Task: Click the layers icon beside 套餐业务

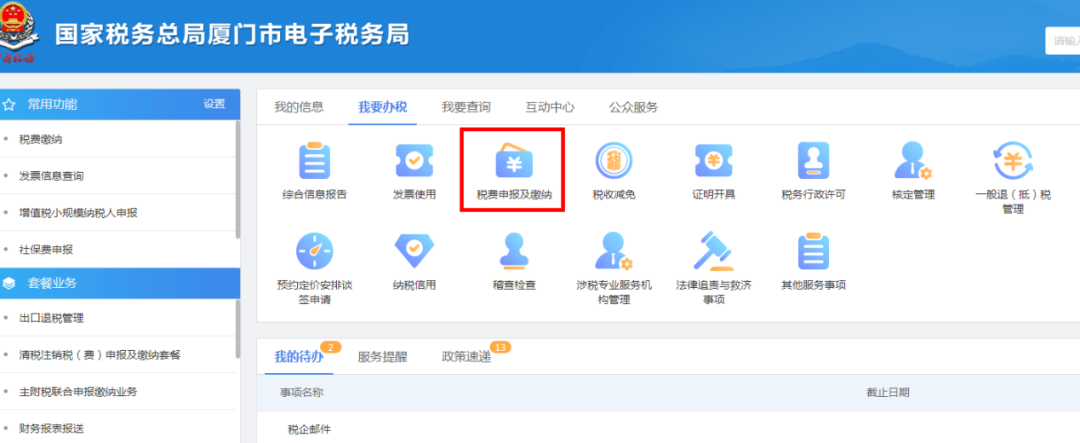Action: click(x=9, y=283)
